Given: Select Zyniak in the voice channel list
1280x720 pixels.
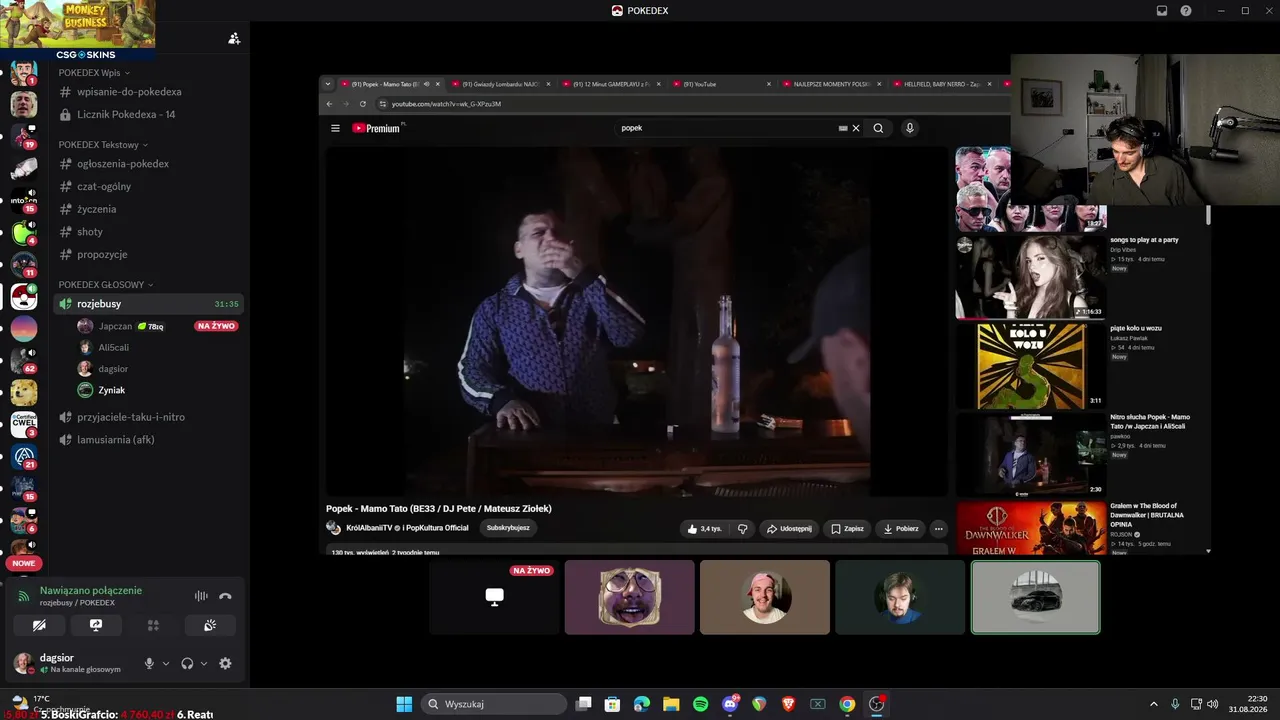Looking at the screenshot, I should click(x=111, y=390).
